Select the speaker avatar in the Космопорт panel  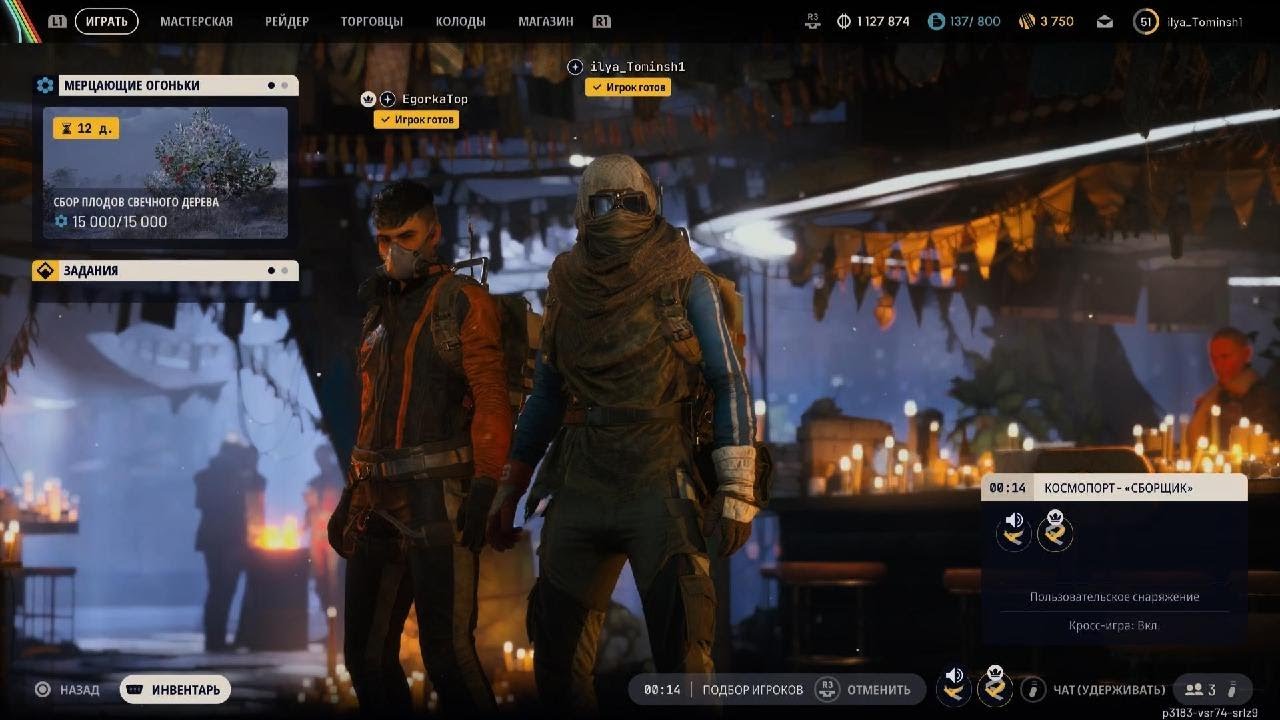[1014, 532]
